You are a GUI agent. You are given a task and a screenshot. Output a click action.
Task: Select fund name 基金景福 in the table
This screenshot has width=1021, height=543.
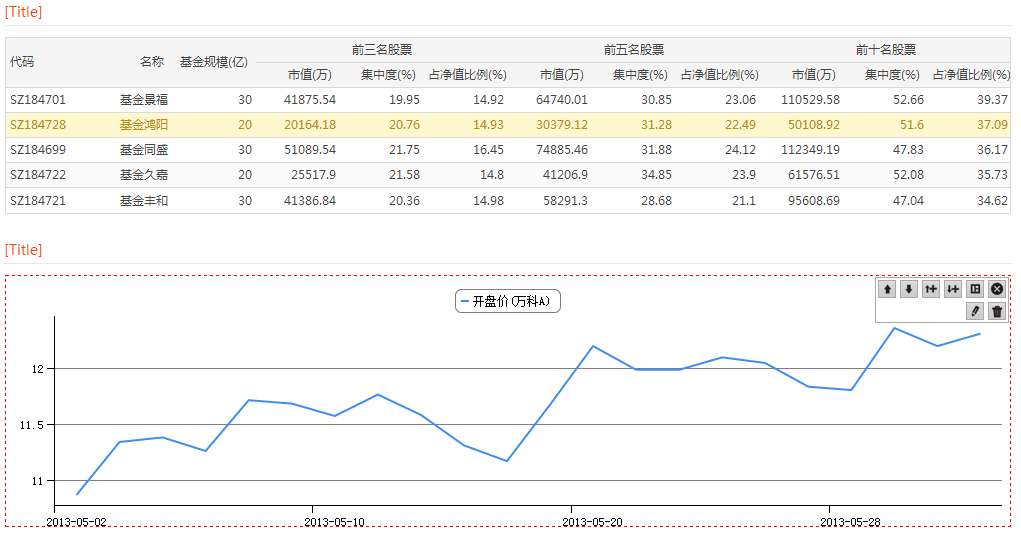click(x=143, y=100)
